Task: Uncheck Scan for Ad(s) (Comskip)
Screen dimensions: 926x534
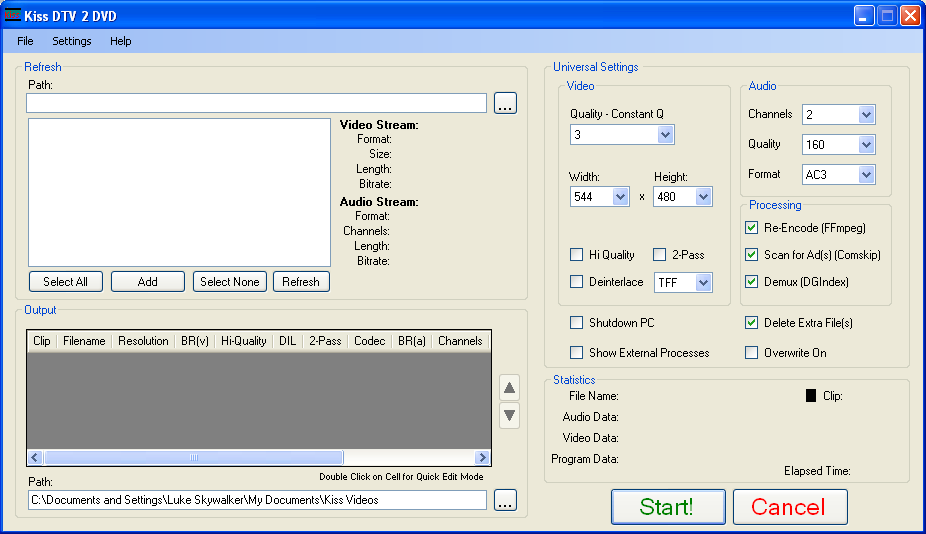Action: 752,255
